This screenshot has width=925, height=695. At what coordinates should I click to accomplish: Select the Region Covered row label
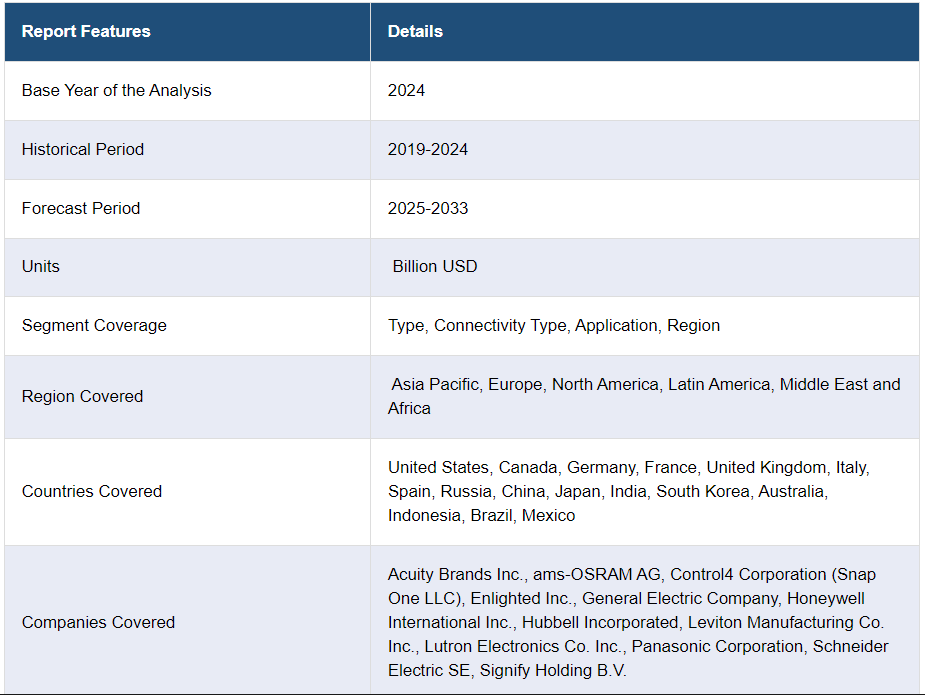point(83,396)
